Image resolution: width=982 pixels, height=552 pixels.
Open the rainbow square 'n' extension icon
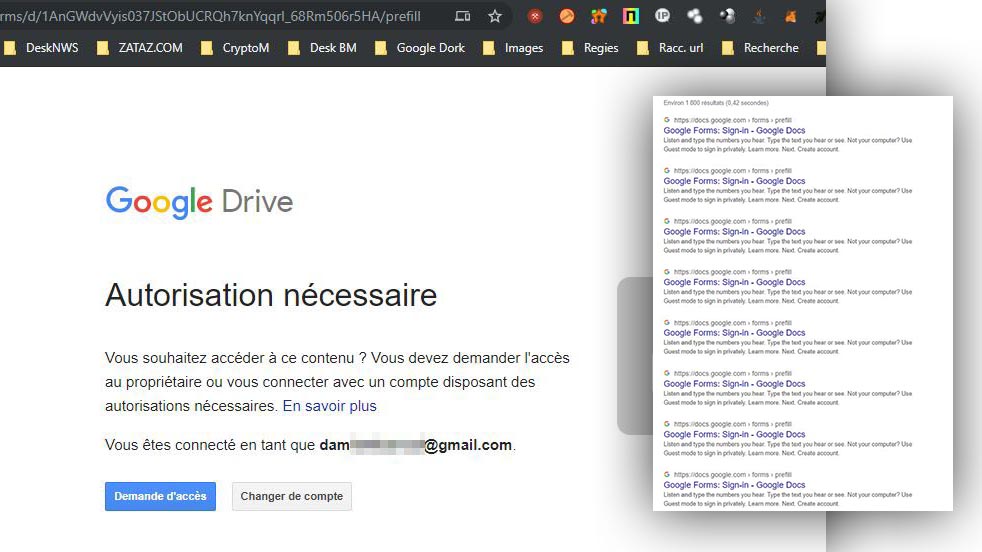pyautogui.click(x=631, y=16)
